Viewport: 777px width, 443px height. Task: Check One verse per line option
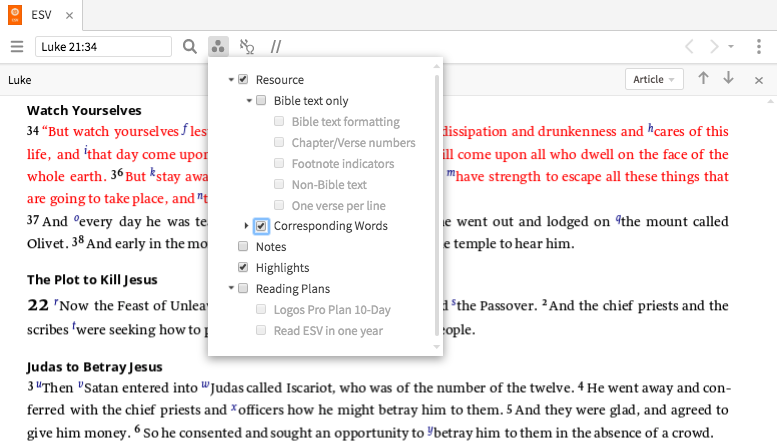279,205
